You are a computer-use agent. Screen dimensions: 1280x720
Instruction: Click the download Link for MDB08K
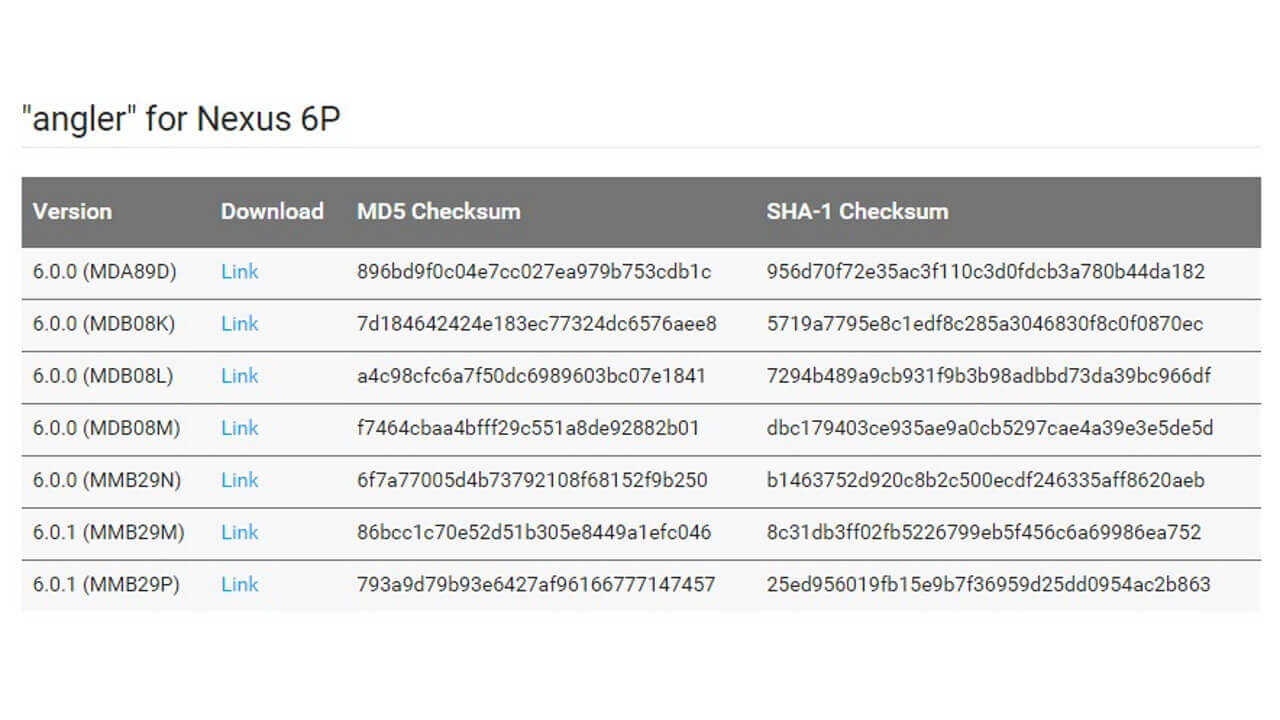(240, 324)
